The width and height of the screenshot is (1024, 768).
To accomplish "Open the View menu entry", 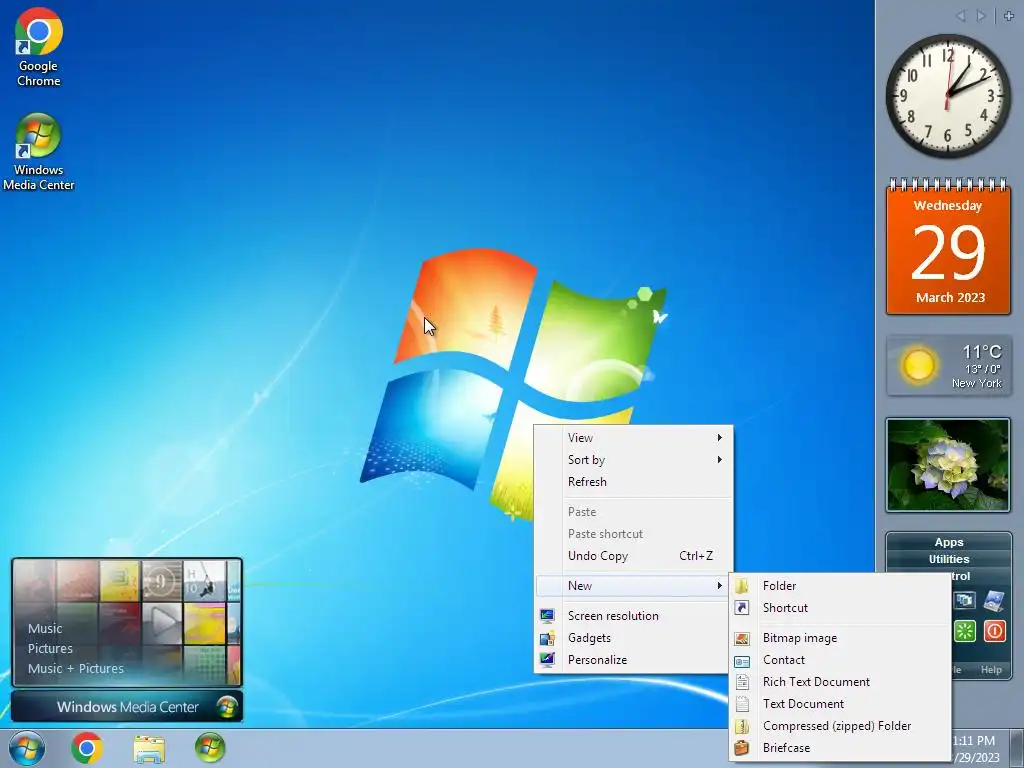I will tap(633, 438).
